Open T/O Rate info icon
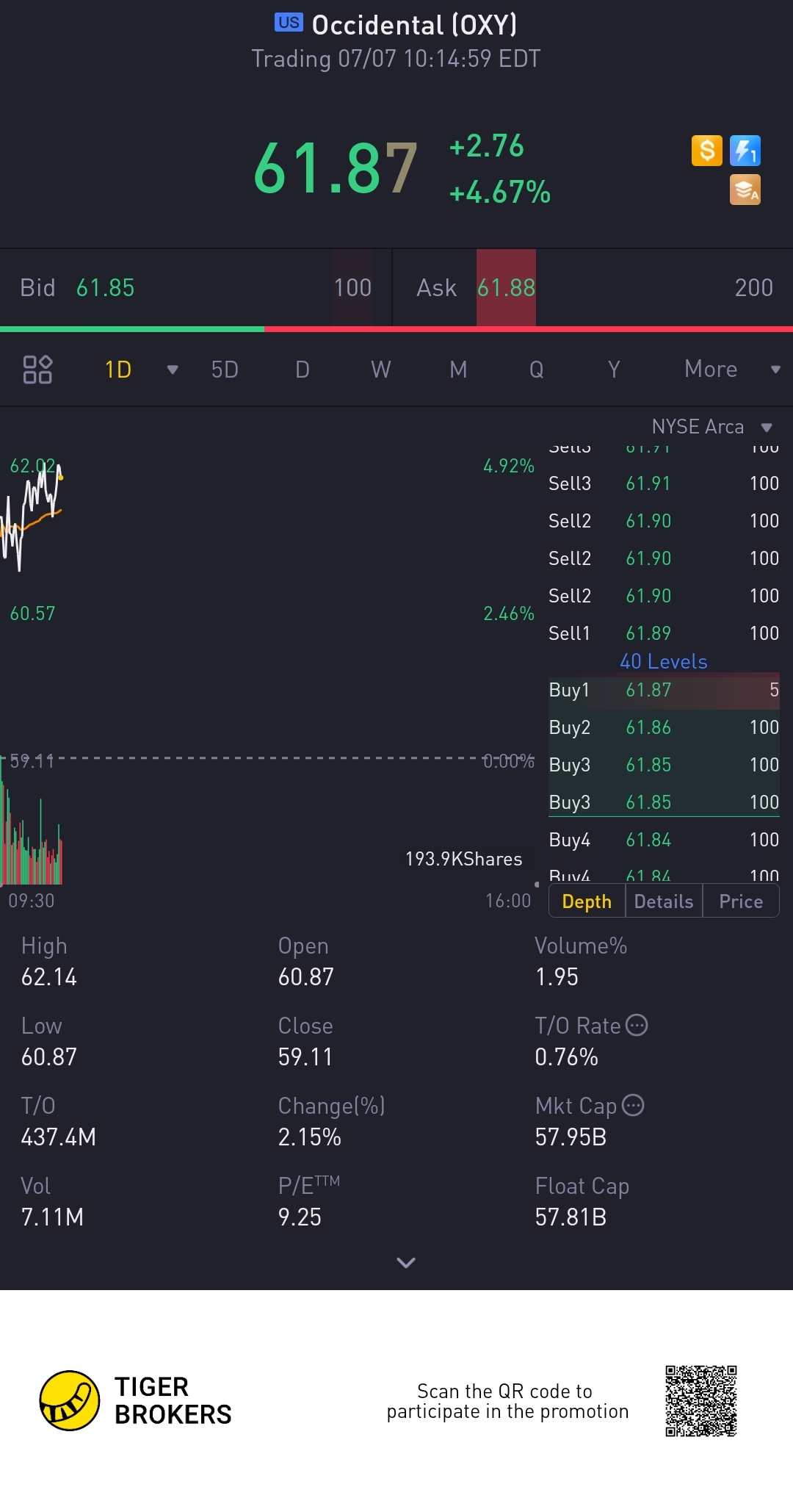This screenshot has height=1512, width=793. tap(637, 1025)
